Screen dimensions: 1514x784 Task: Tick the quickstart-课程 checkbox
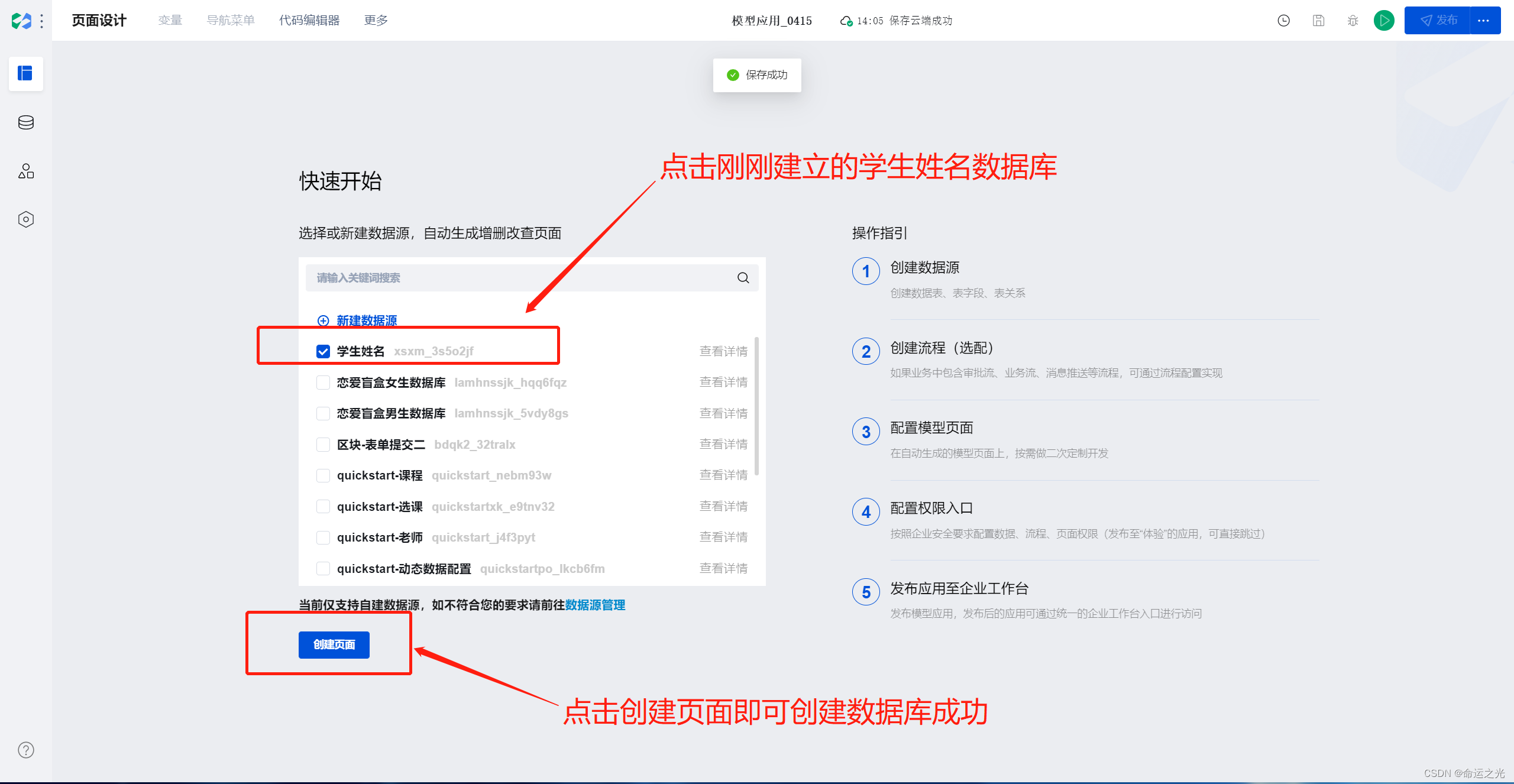[323, 475]
